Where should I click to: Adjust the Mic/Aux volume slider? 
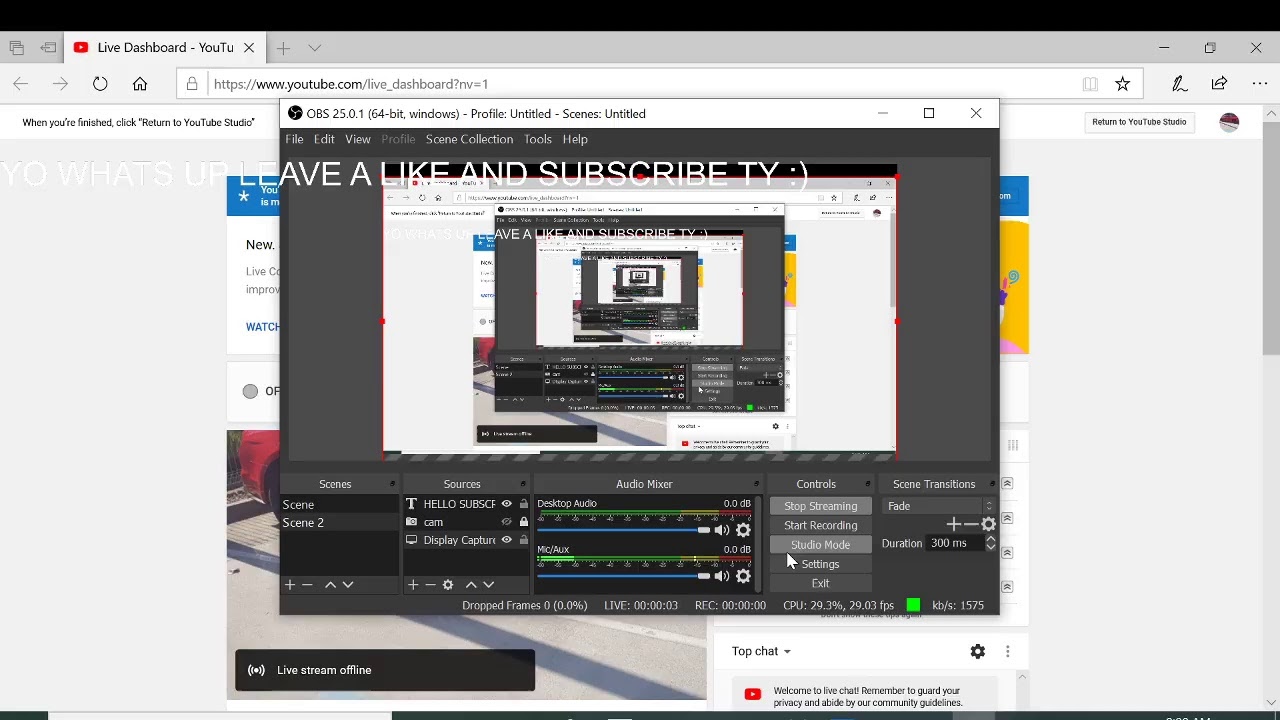[624, 576]
